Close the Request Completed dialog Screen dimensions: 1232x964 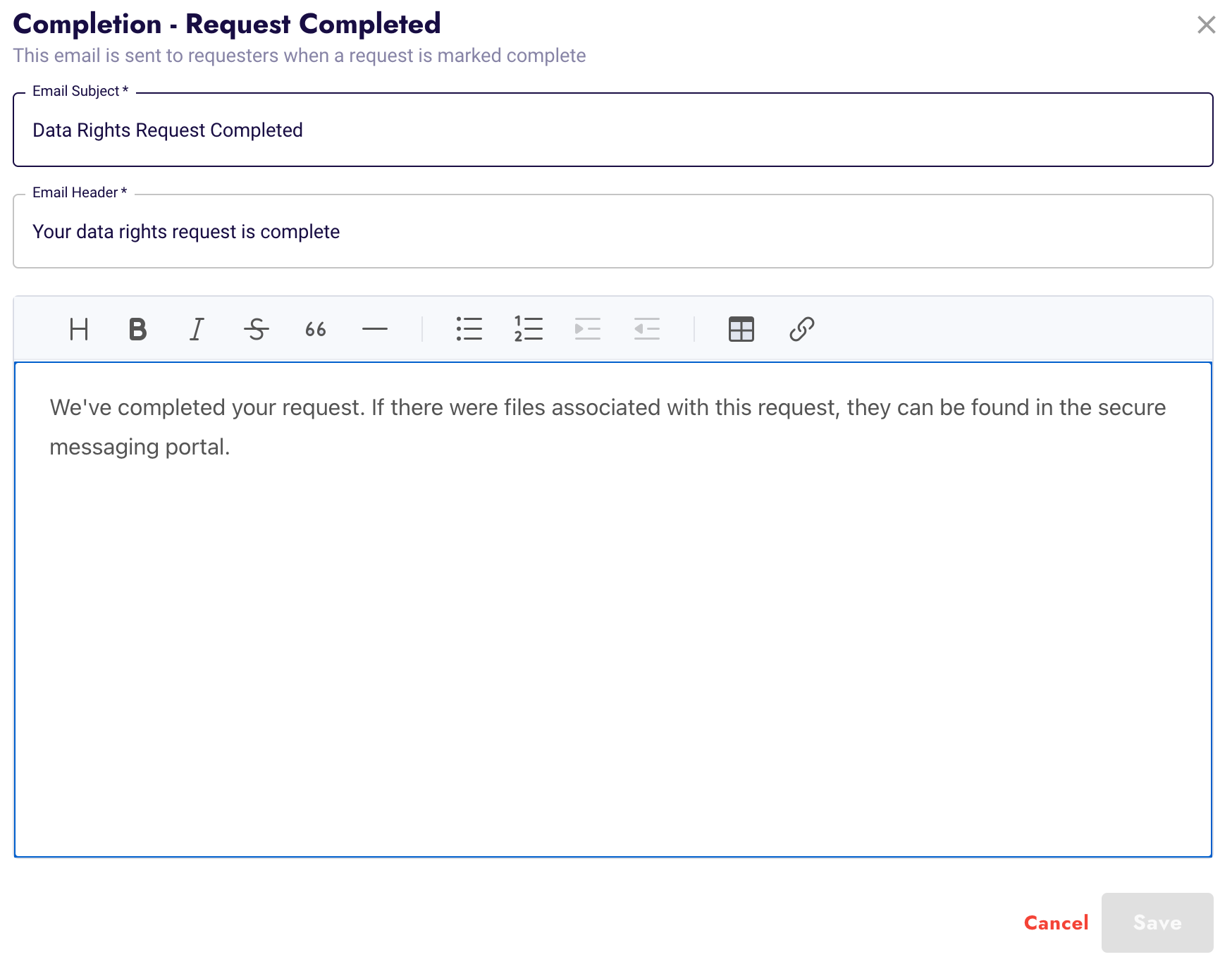click(x=1206, y=25)
